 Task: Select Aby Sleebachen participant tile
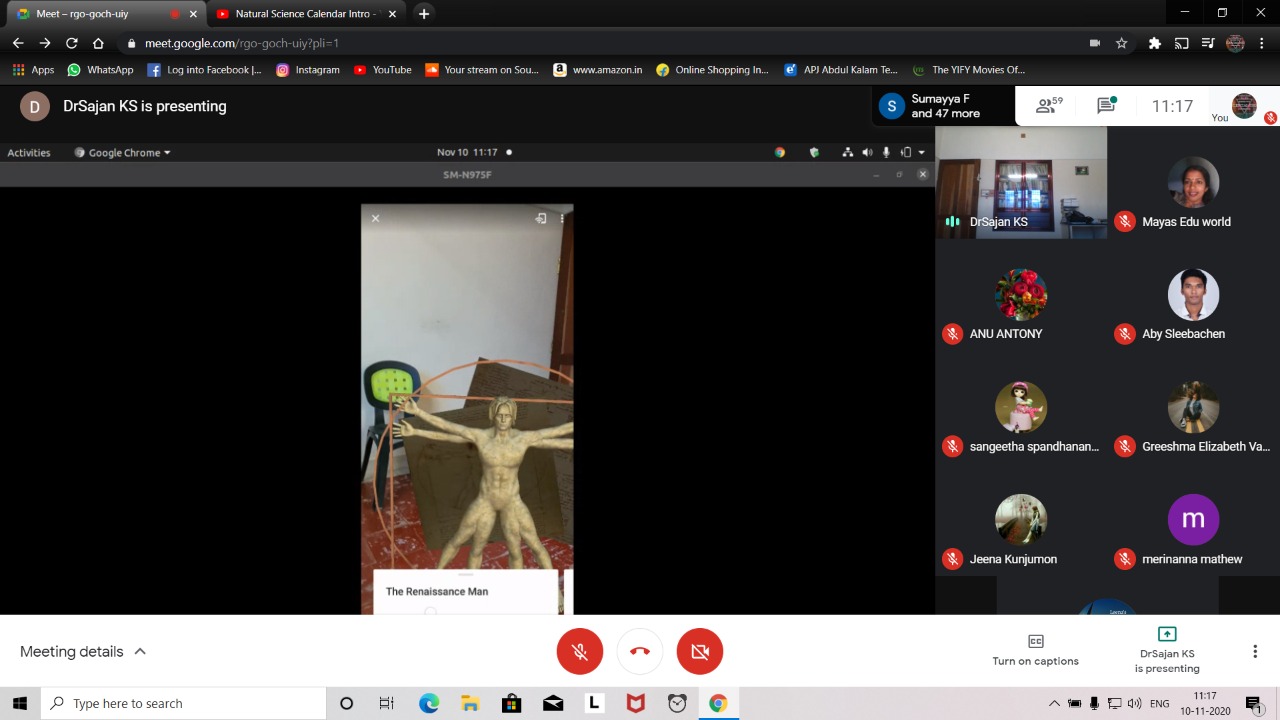(1193, 295)
